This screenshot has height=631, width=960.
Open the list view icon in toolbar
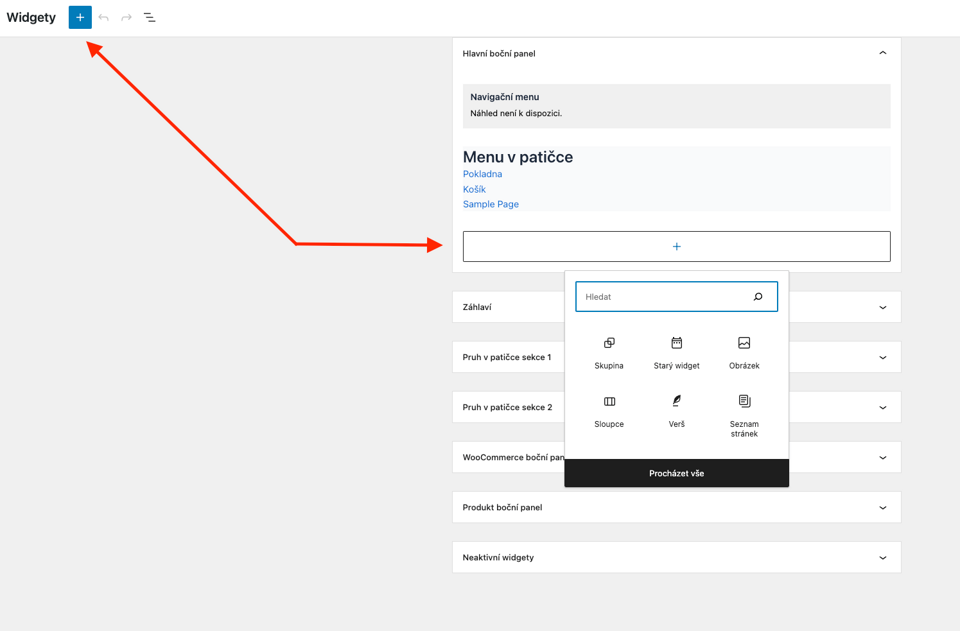[x=149, y=18]
